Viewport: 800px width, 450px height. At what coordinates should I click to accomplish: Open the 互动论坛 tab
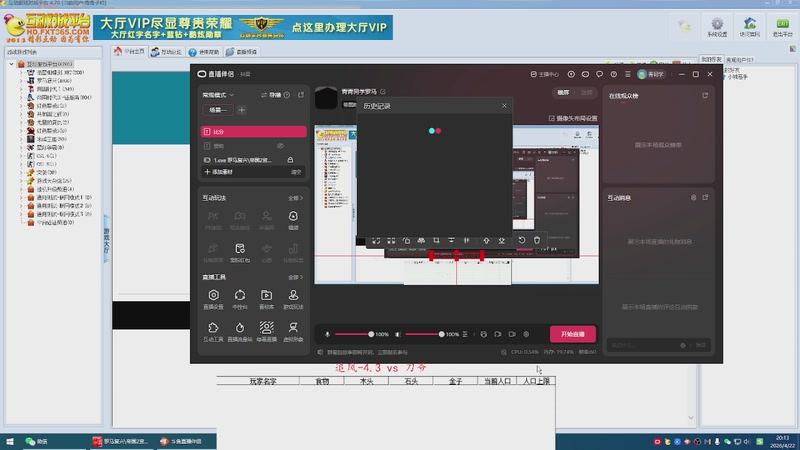[166, 52]
